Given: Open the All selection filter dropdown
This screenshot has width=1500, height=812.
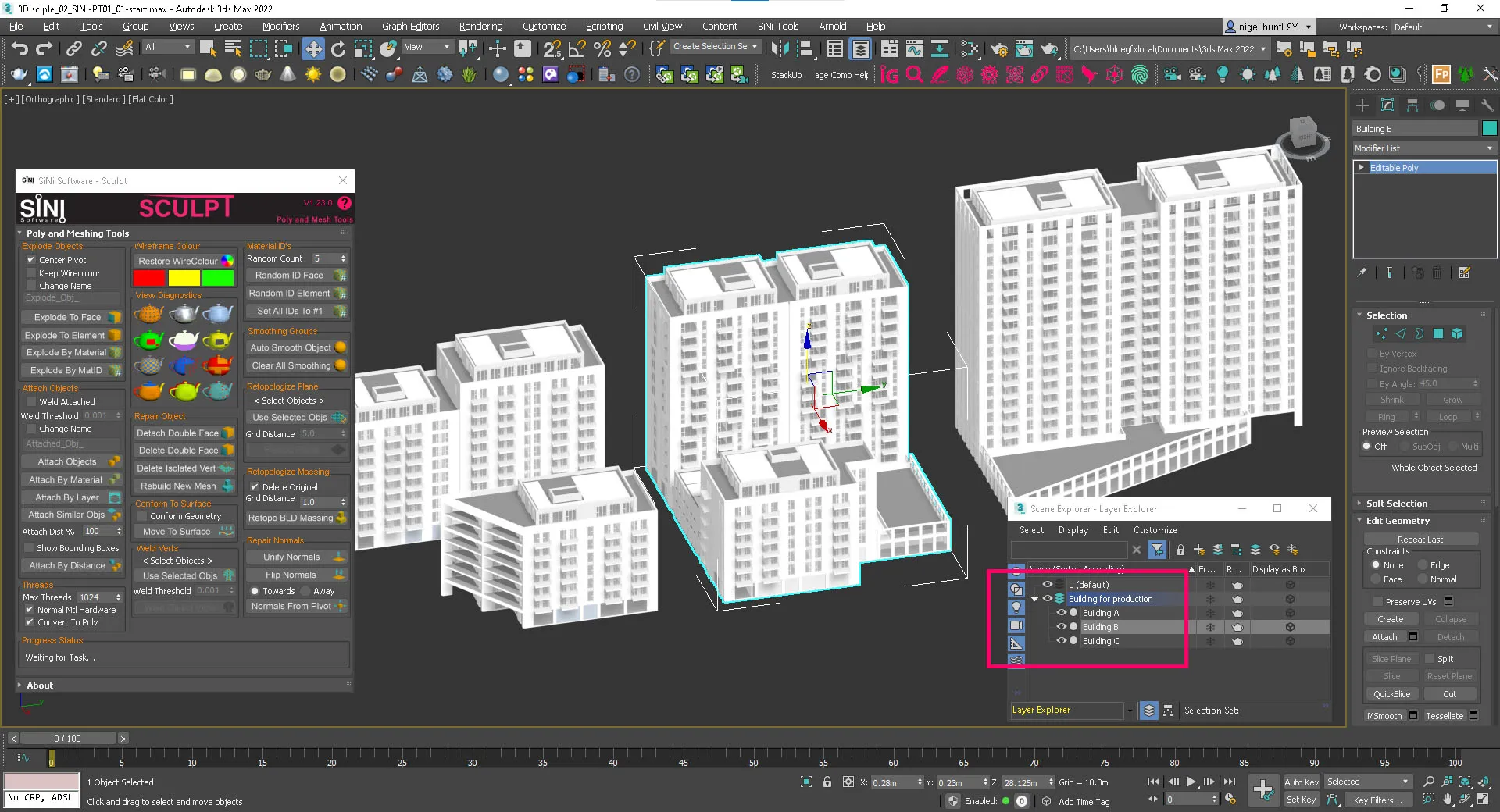Looking at the screenshot, I should click(x=168, y=47).
